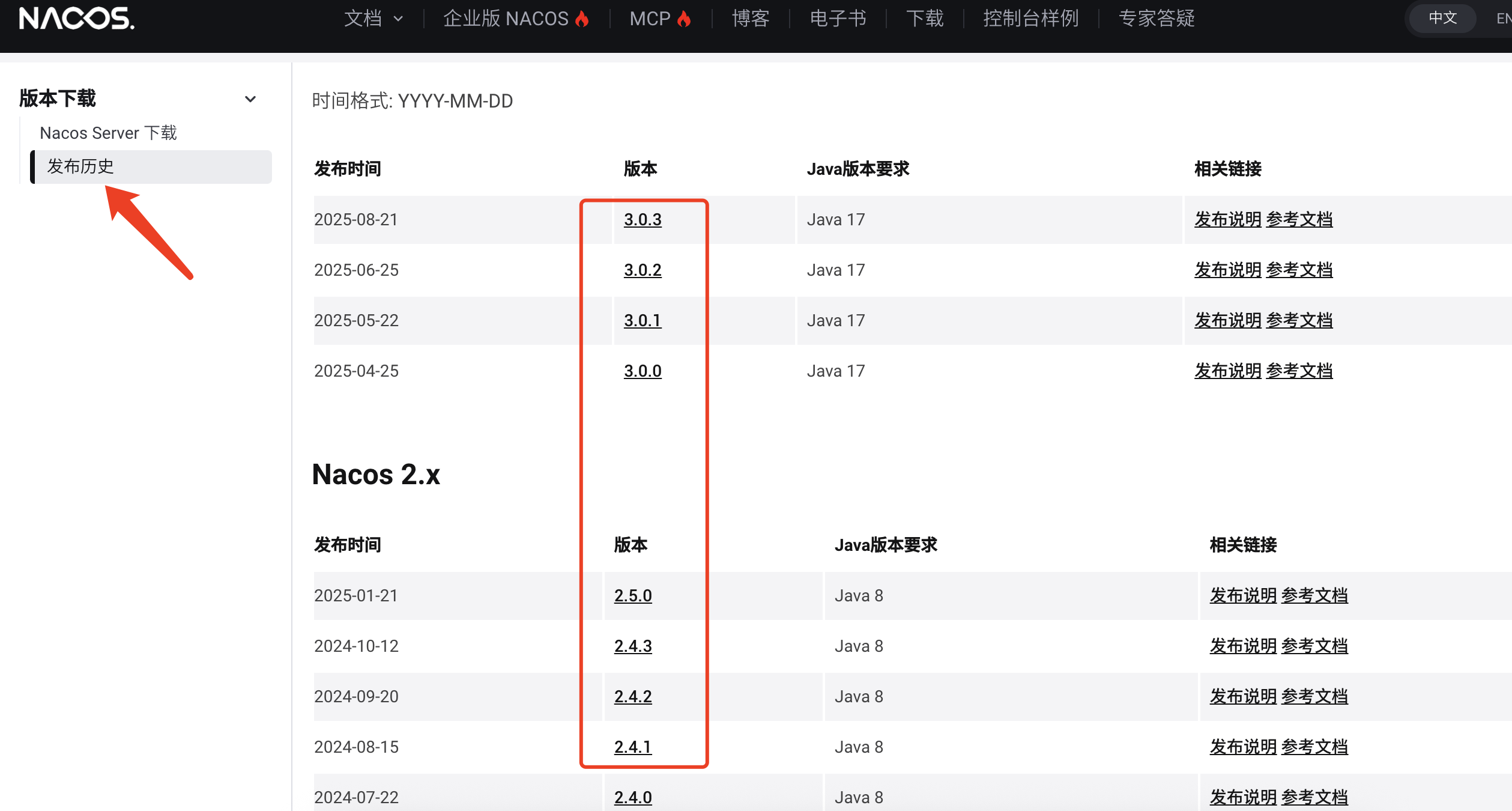
Task: Open 参考文档 for version 2.4.3
Action: pos(1314,646)
